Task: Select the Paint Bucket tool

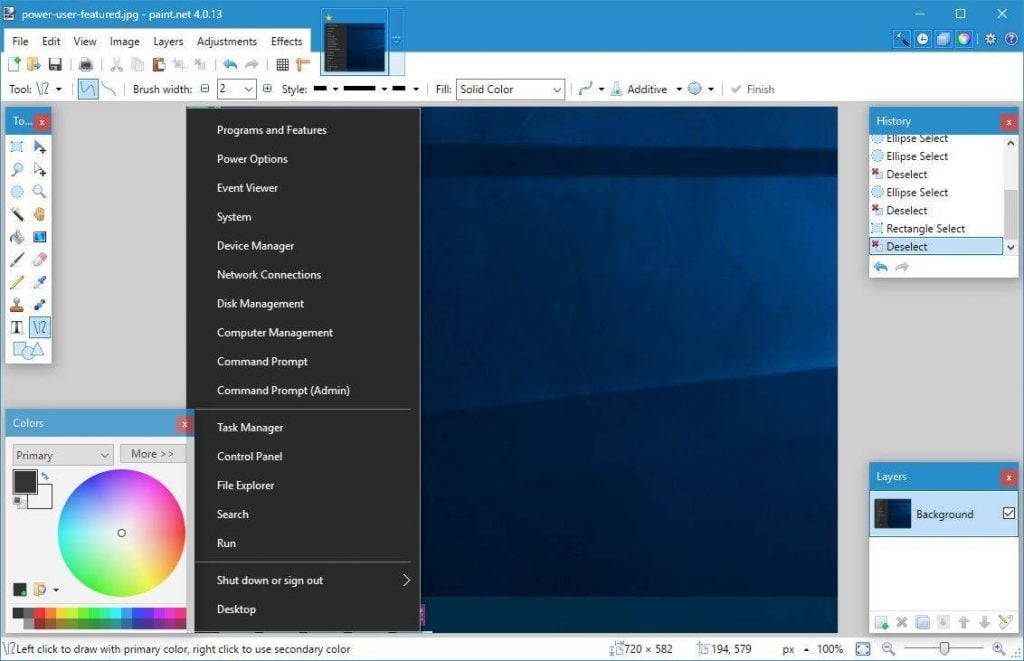Action: coord(17,237)
